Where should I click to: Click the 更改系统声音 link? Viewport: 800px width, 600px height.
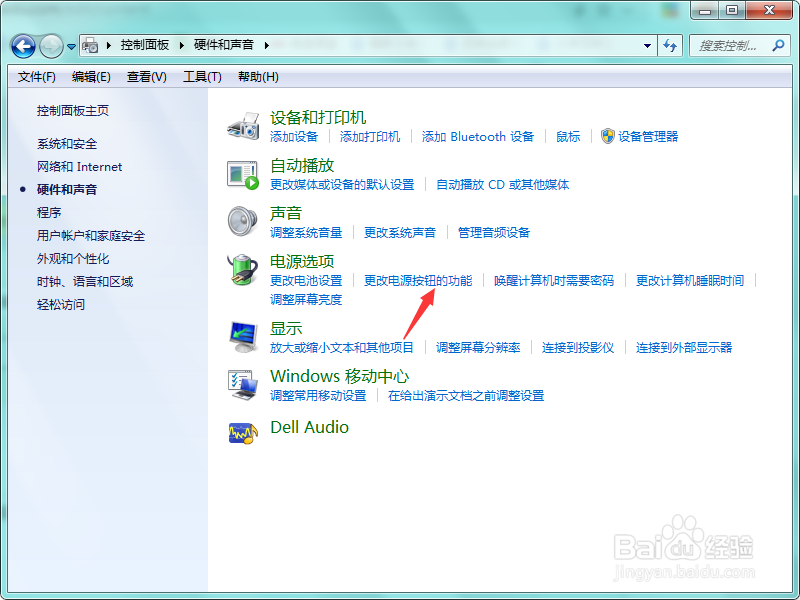point(399,233)
